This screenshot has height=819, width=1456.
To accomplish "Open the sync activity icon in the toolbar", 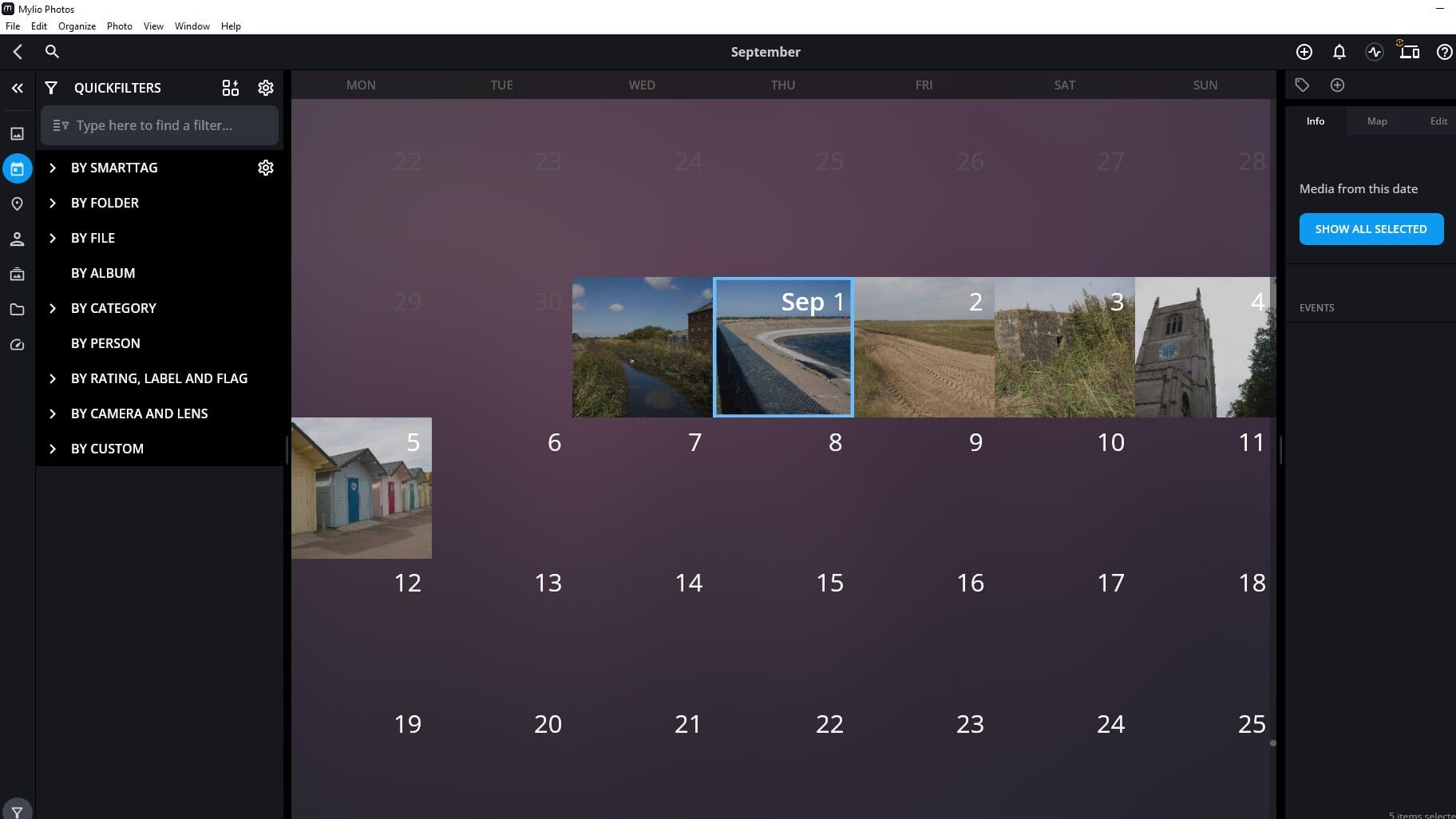I will coord(1374,52).
